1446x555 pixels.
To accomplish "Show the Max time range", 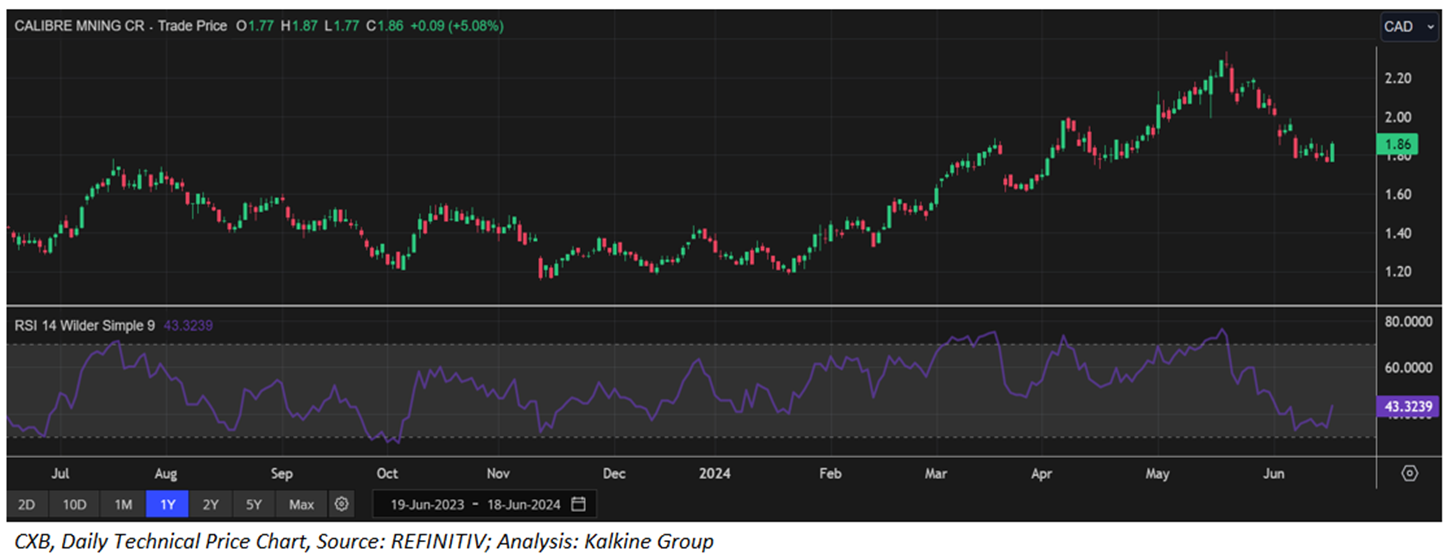I will click(301, 503).
